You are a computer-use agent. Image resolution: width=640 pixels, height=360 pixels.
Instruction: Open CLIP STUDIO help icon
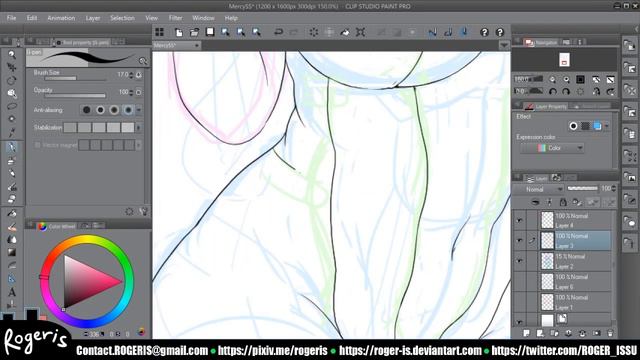tap(484, 32)
